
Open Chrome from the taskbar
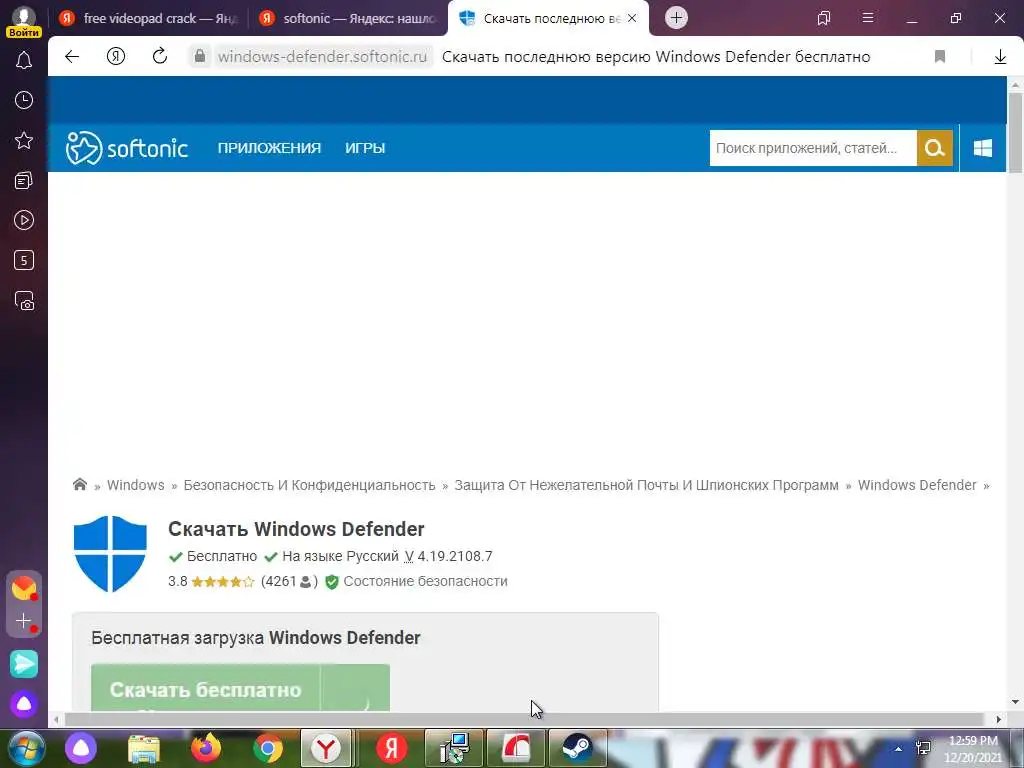point(268,748)
